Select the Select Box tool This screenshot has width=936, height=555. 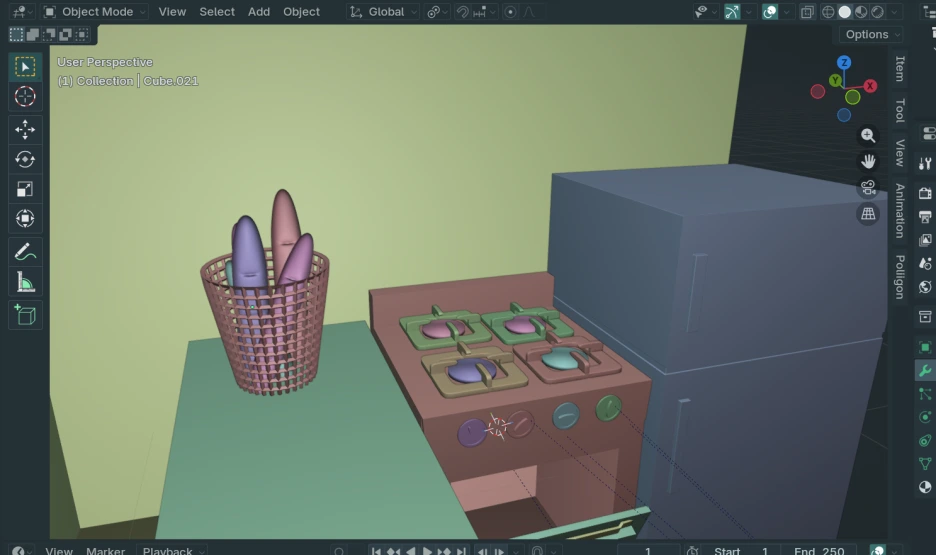pos(25,67)
